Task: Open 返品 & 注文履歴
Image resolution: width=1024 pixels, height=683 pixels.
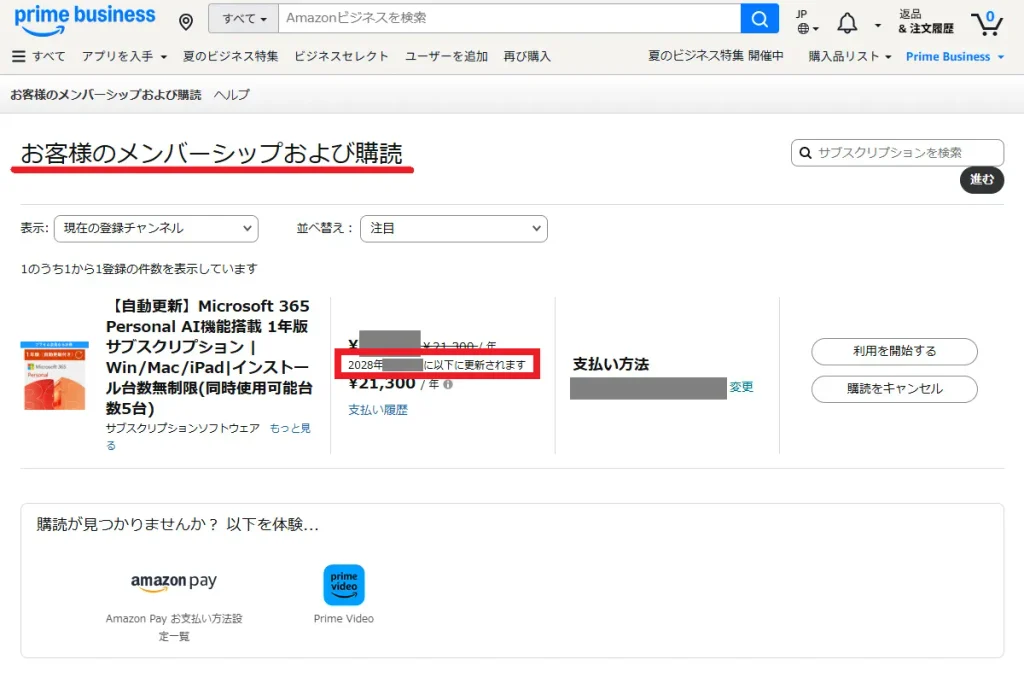Action: (x=925, y=22)
